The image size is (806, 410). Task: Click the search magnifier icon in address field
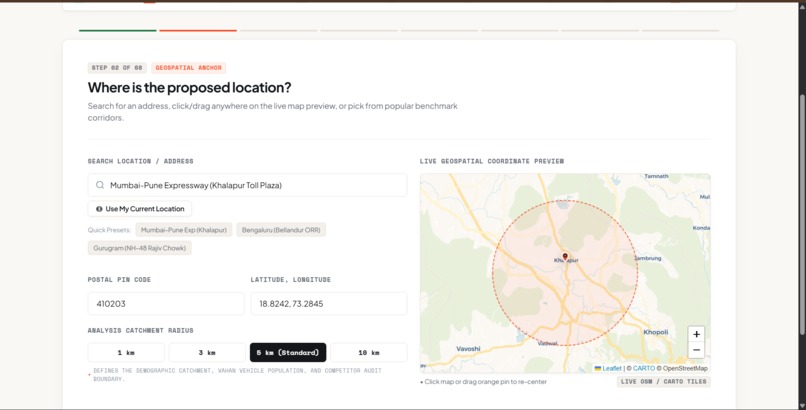click(100, 185)
